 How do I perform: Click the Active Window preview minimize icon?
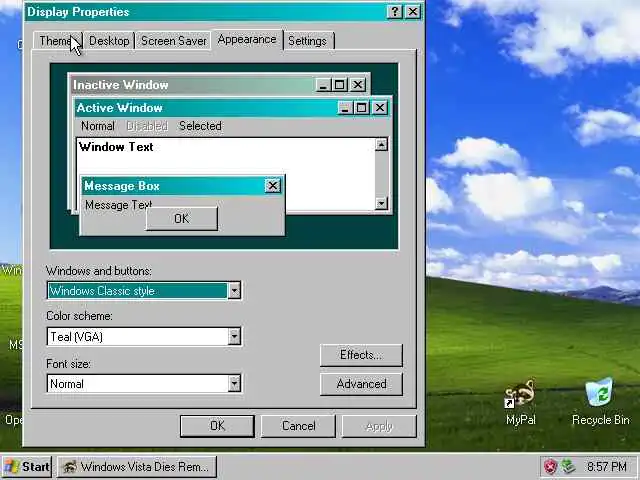pos(345,108)
